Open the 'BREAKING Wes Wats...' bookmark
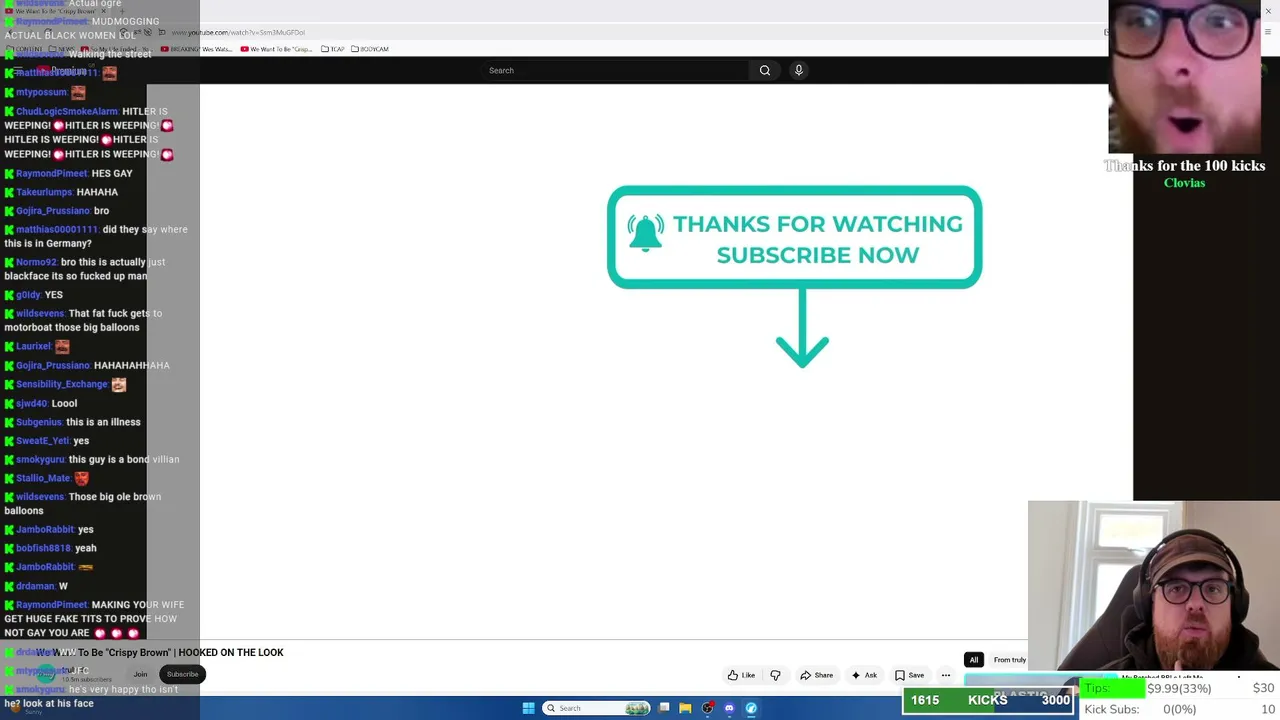The image size is (1280, 720). click(196, 49)
